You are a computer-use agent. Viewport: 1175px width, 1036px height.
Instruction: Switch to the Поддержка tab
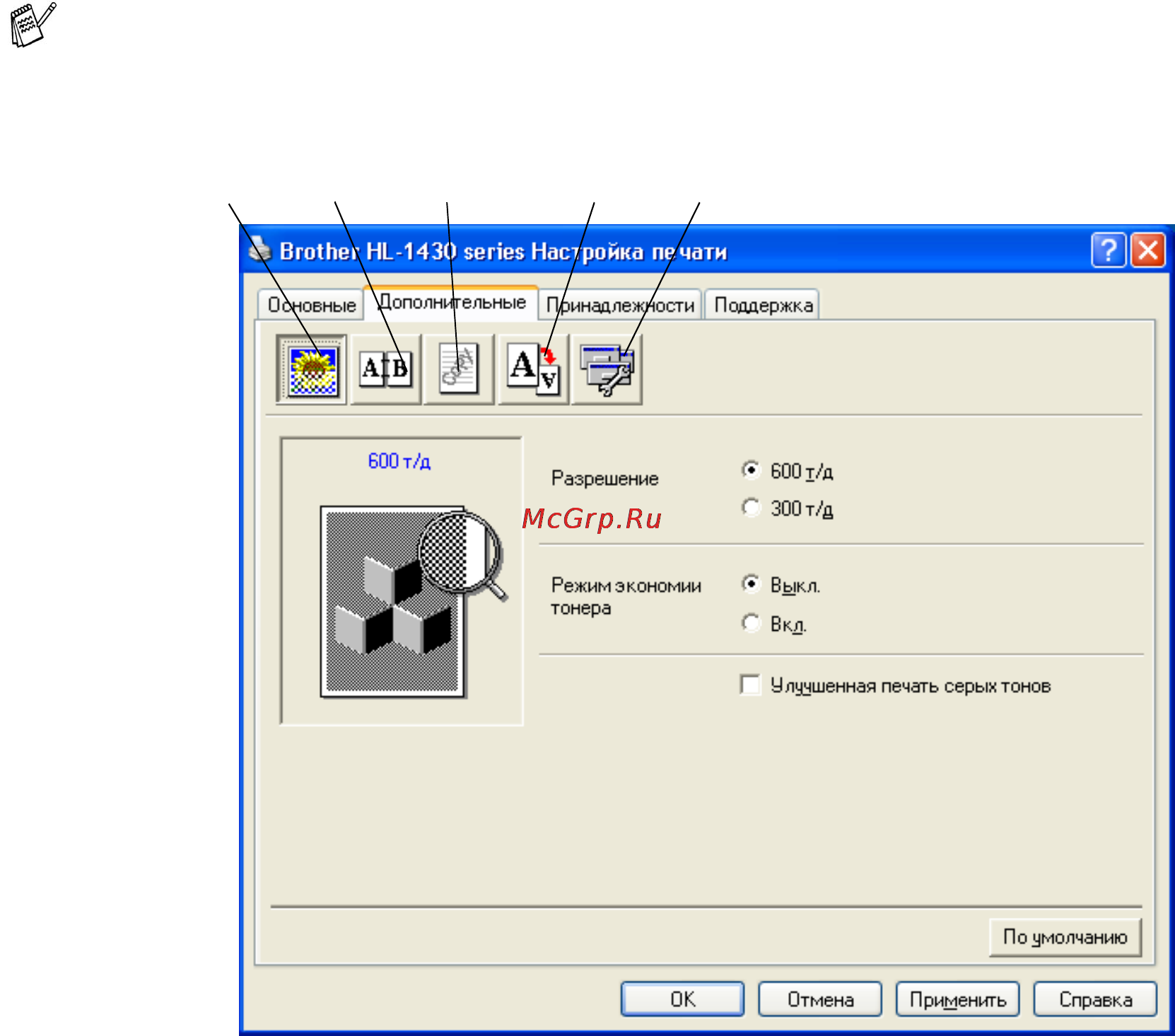[763, 305]
